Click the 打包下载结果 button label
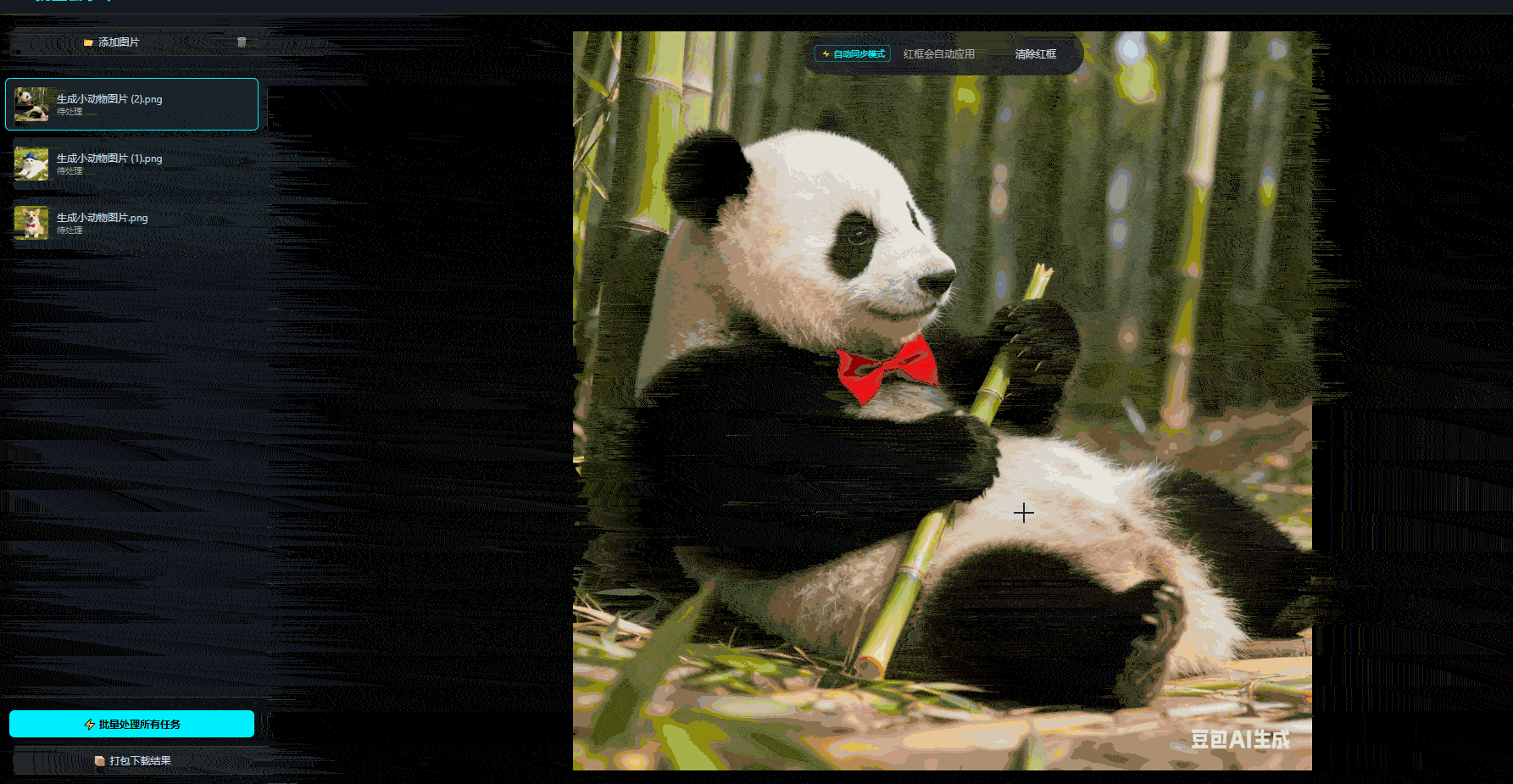This screenshot has height=784, width=1513. pyautogui.click(x=140, y=761)
